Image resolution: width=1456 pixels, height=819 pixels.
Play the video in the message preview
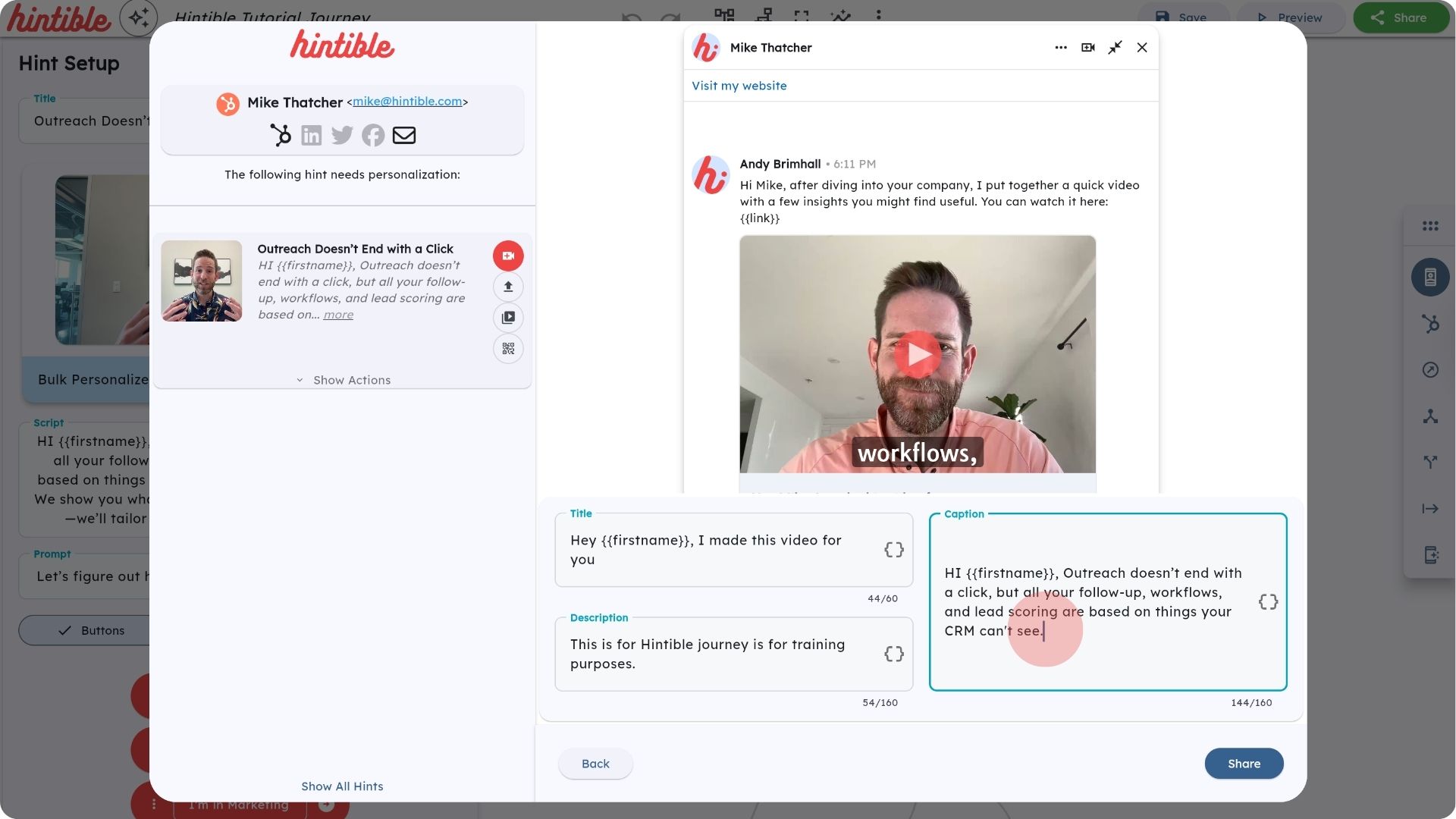[919, 353]
